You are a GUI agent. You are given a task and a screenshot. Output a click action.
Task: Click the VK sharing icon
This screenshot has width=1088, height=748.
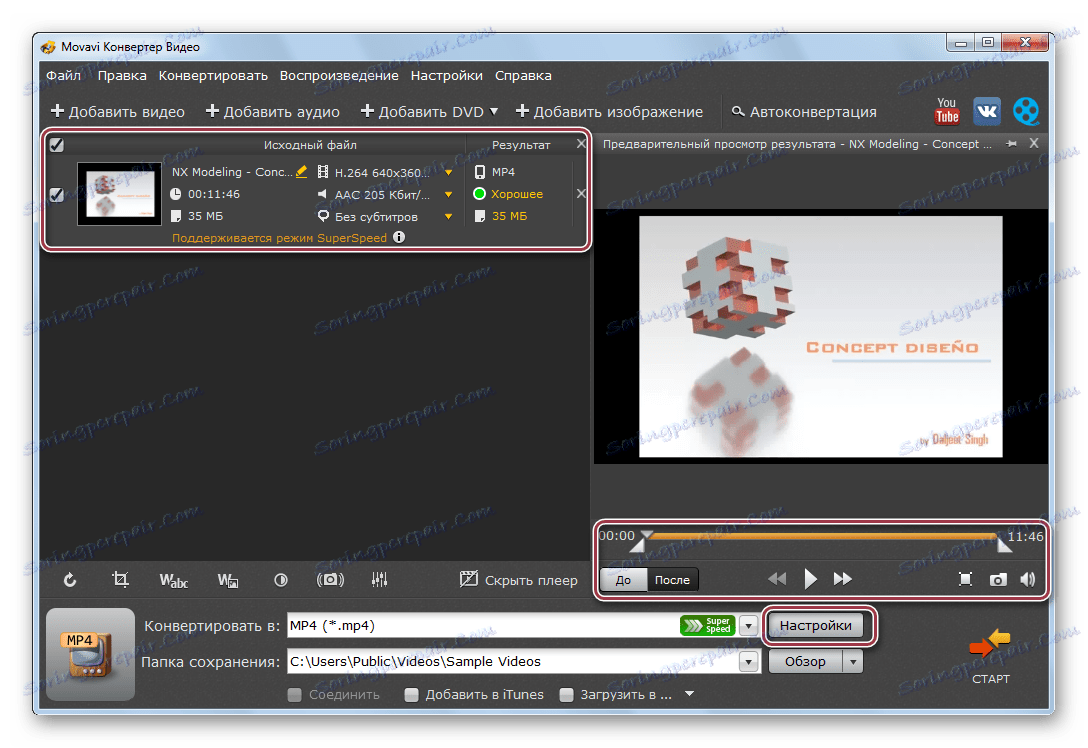986,111
